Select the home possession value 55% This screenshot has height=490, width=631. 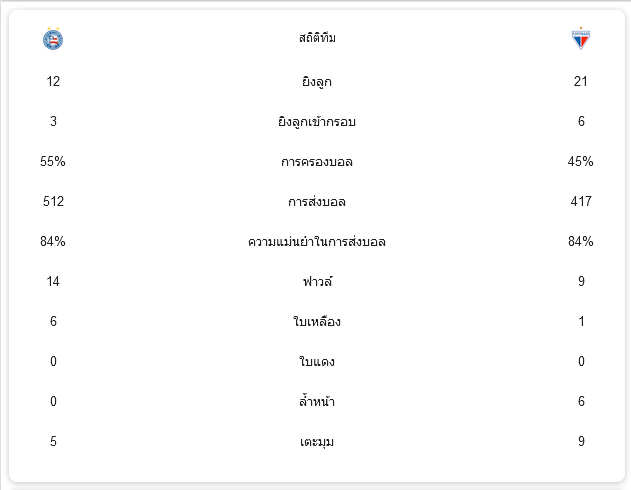click(x=53, y=162)
